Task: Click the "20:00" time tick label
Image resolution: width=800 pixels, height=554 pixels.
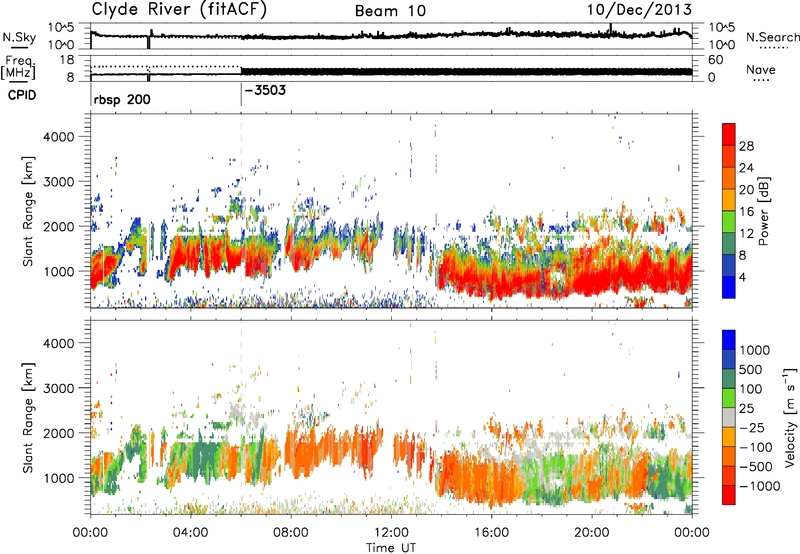Action: pos(592,533)
